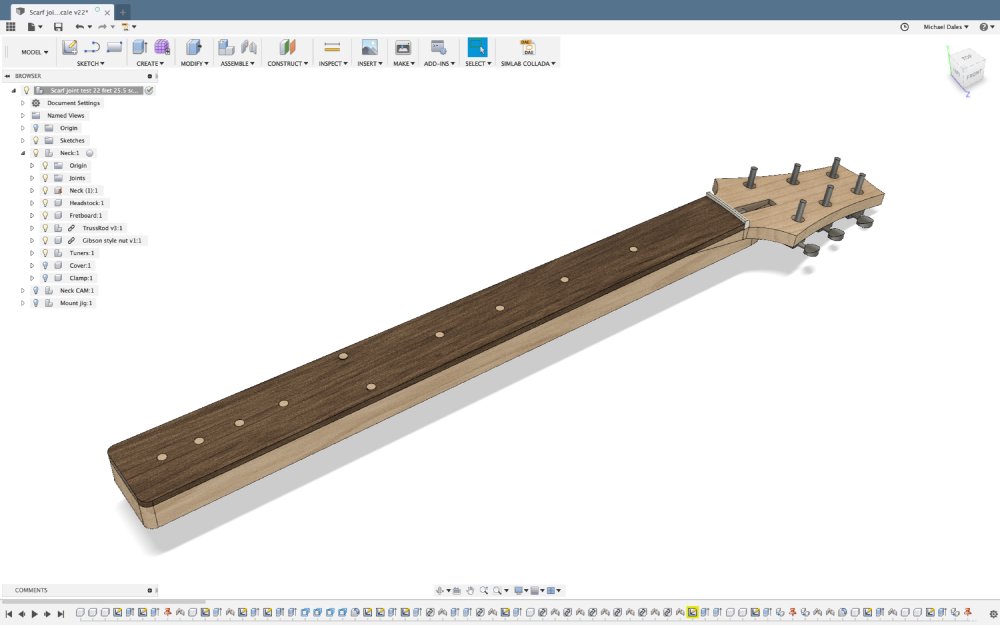The image size is (1000, 625).
Task: Click the Insert image icon
Action: click(370, 47)
